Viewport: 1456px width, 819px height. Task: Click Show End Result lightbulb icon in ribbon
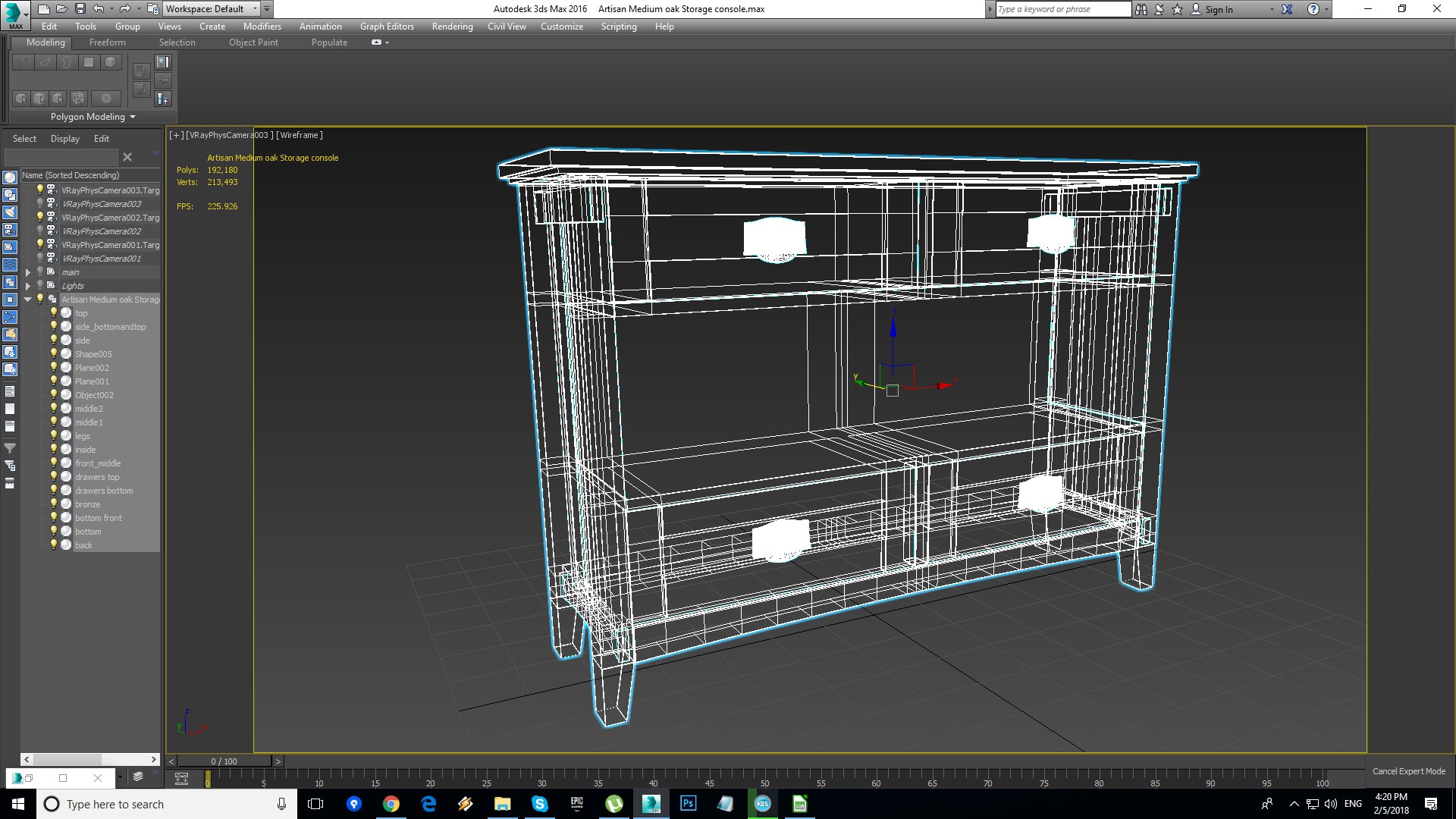click(x=163, y=62)
